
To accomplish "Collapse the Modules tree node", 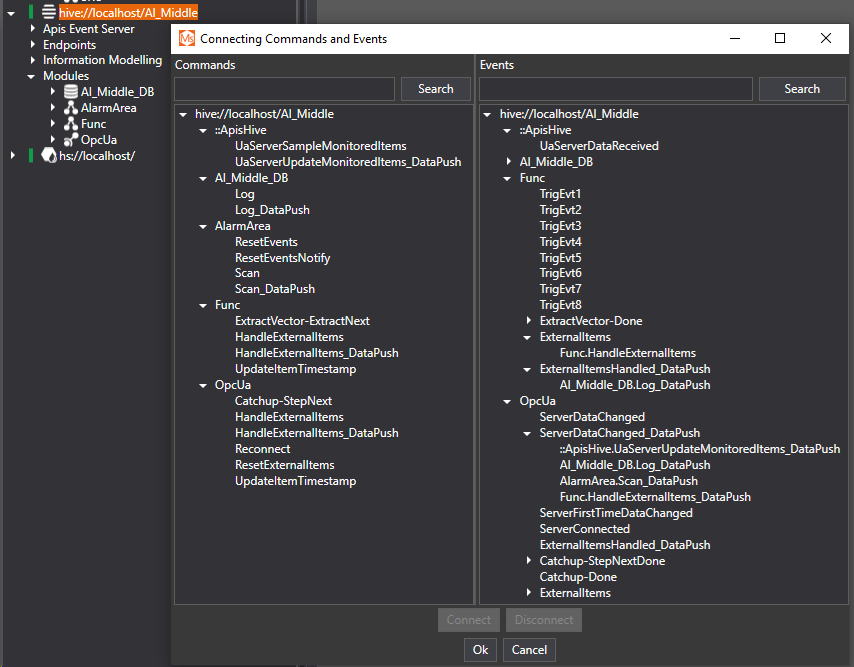I will (32, 76).
